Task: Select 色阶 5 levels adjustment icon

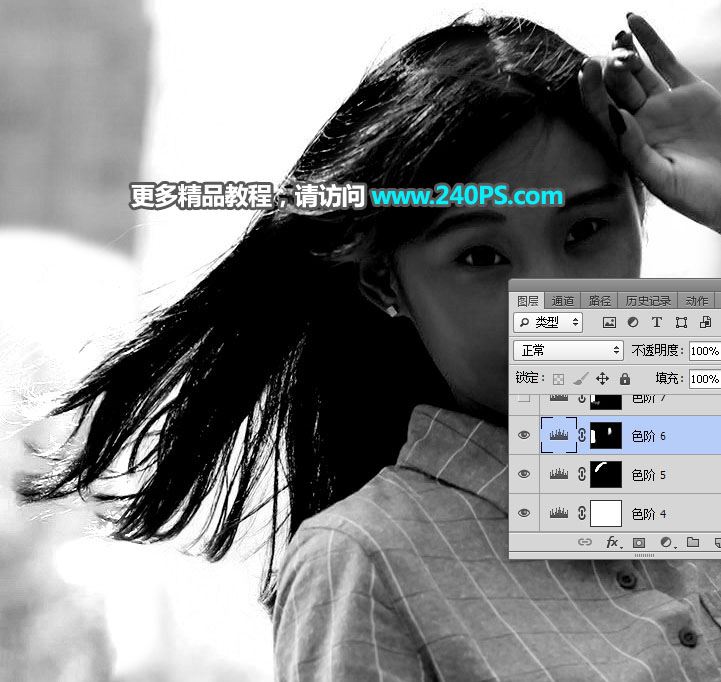Action: pos(559,474)
